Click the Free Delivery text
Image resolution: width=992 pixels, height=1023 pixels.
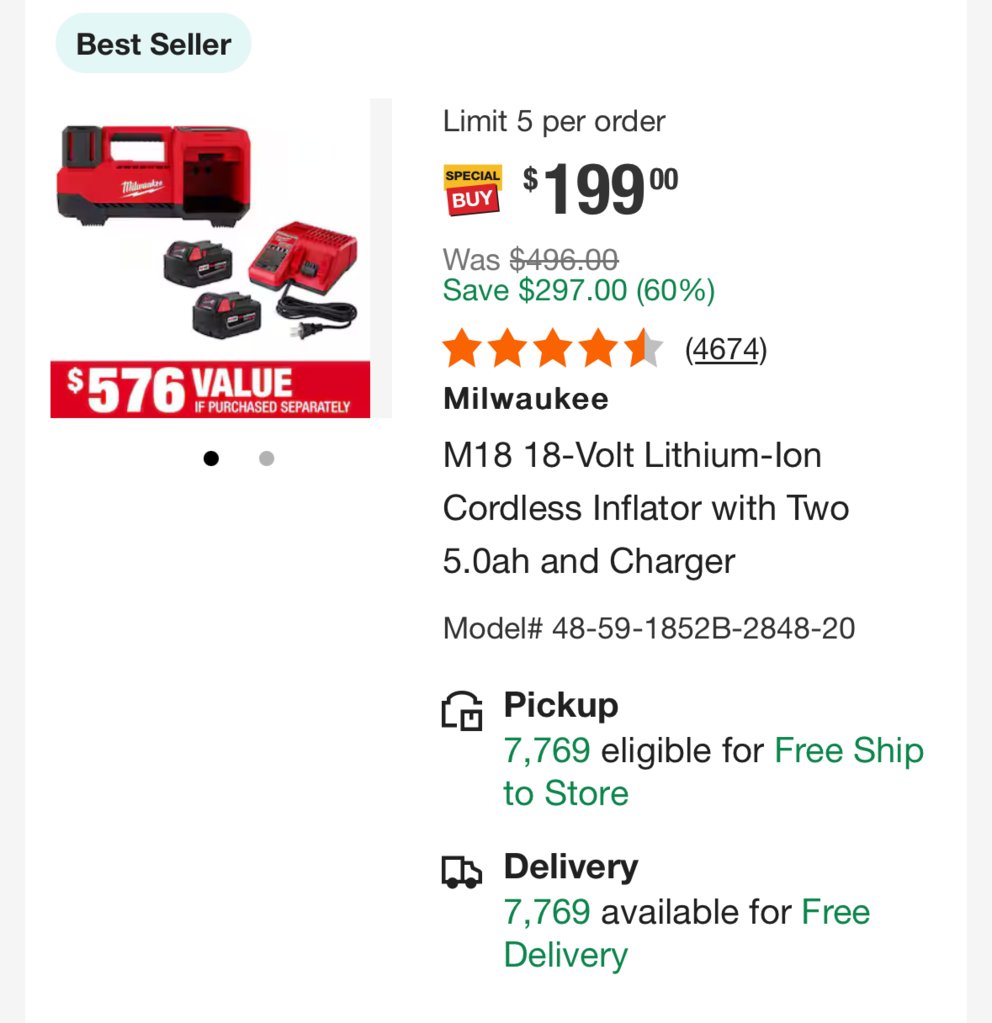tap(687, 933)
